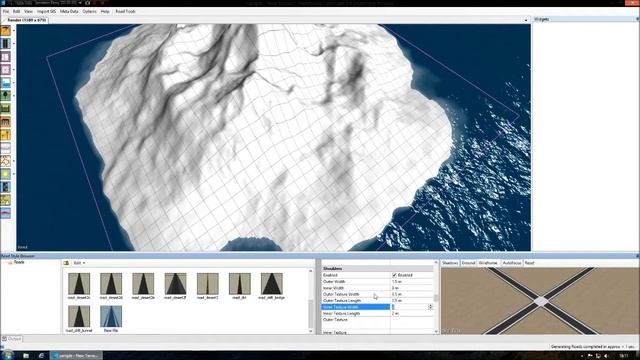The image size is (640, 360).
Task: Expand dropdown arrow beside polygon outline tool
Action: click(x=13, y=161)
